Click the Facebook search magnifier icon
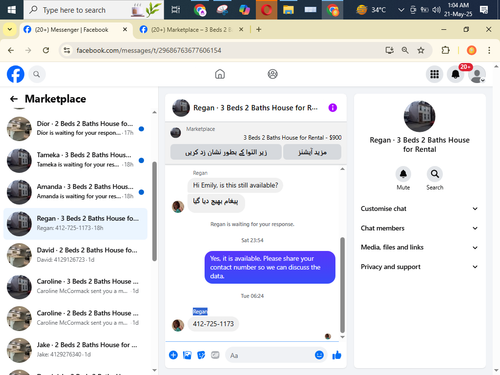 click(37, 74)
